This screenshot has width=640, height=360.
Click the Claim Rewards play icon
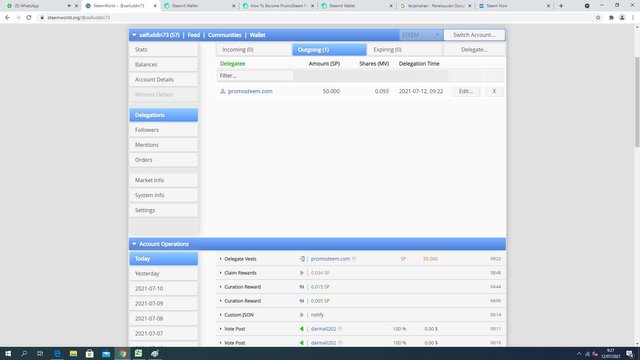pyautogui.click(x=302, y=273)
